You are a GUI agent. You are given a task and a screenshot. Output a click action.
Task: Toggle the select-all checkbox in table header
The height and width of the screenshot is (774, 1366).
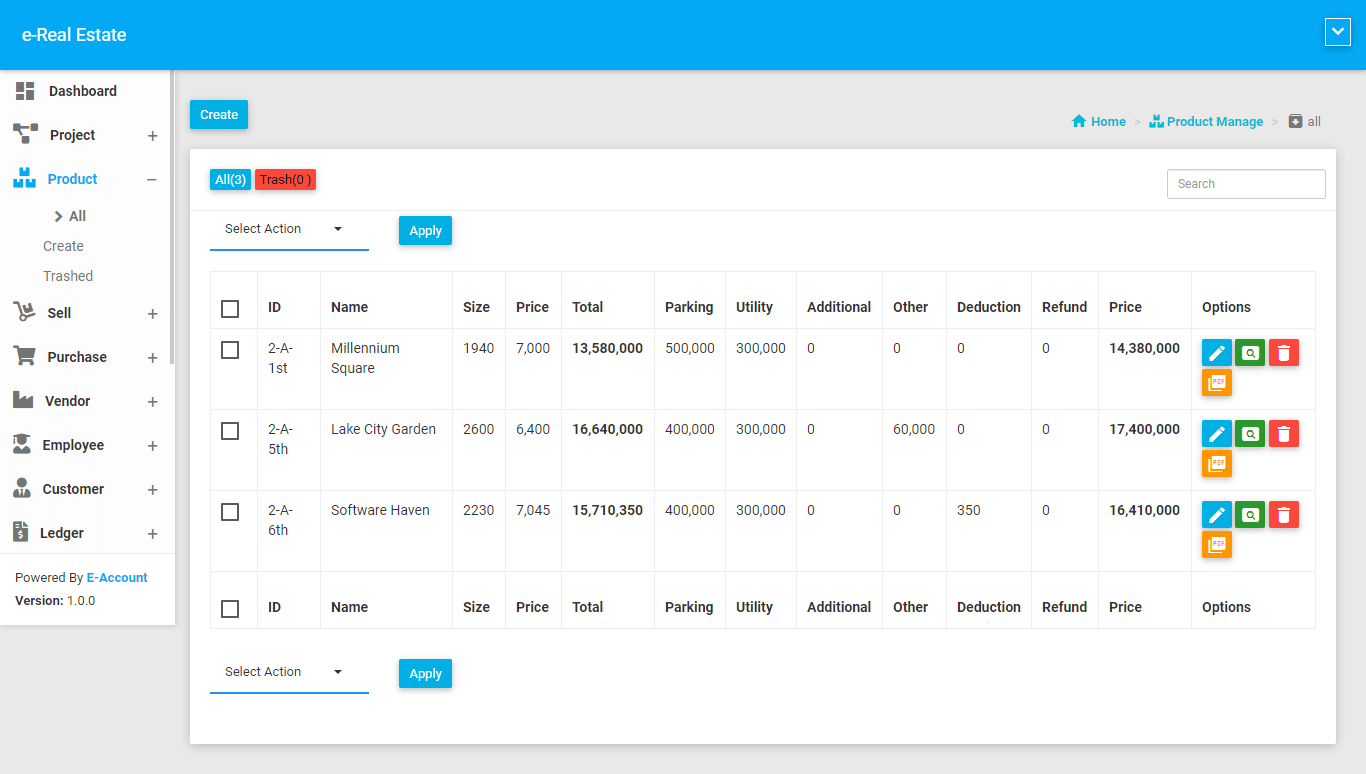[x=230, y=308]
